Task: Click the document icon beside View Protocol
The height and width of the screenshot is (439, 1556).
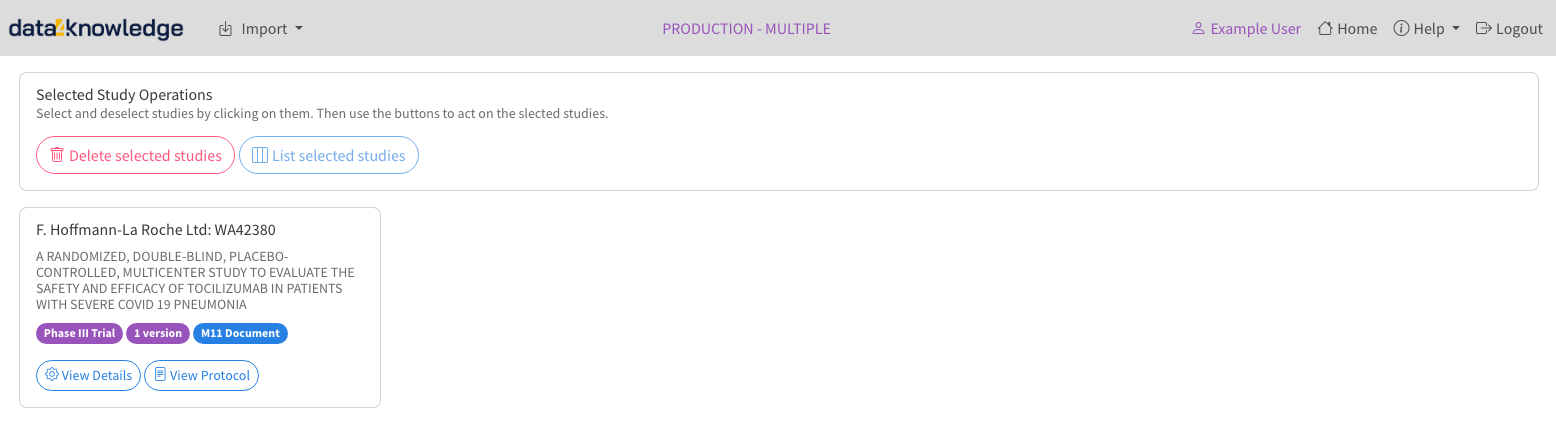Action: 160,375
